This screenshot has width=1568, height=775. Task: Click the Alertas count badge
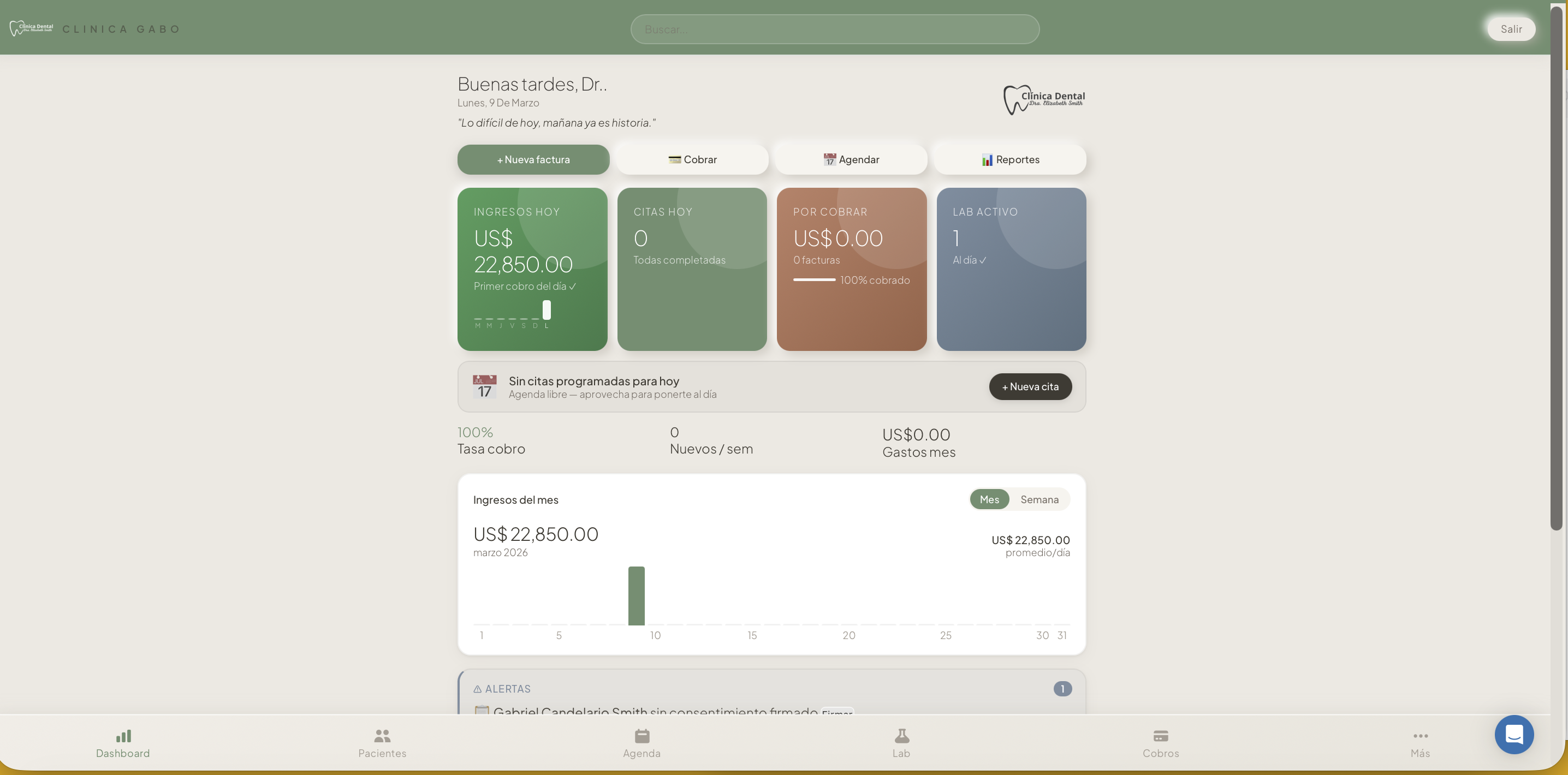[x=1062, y=689]
